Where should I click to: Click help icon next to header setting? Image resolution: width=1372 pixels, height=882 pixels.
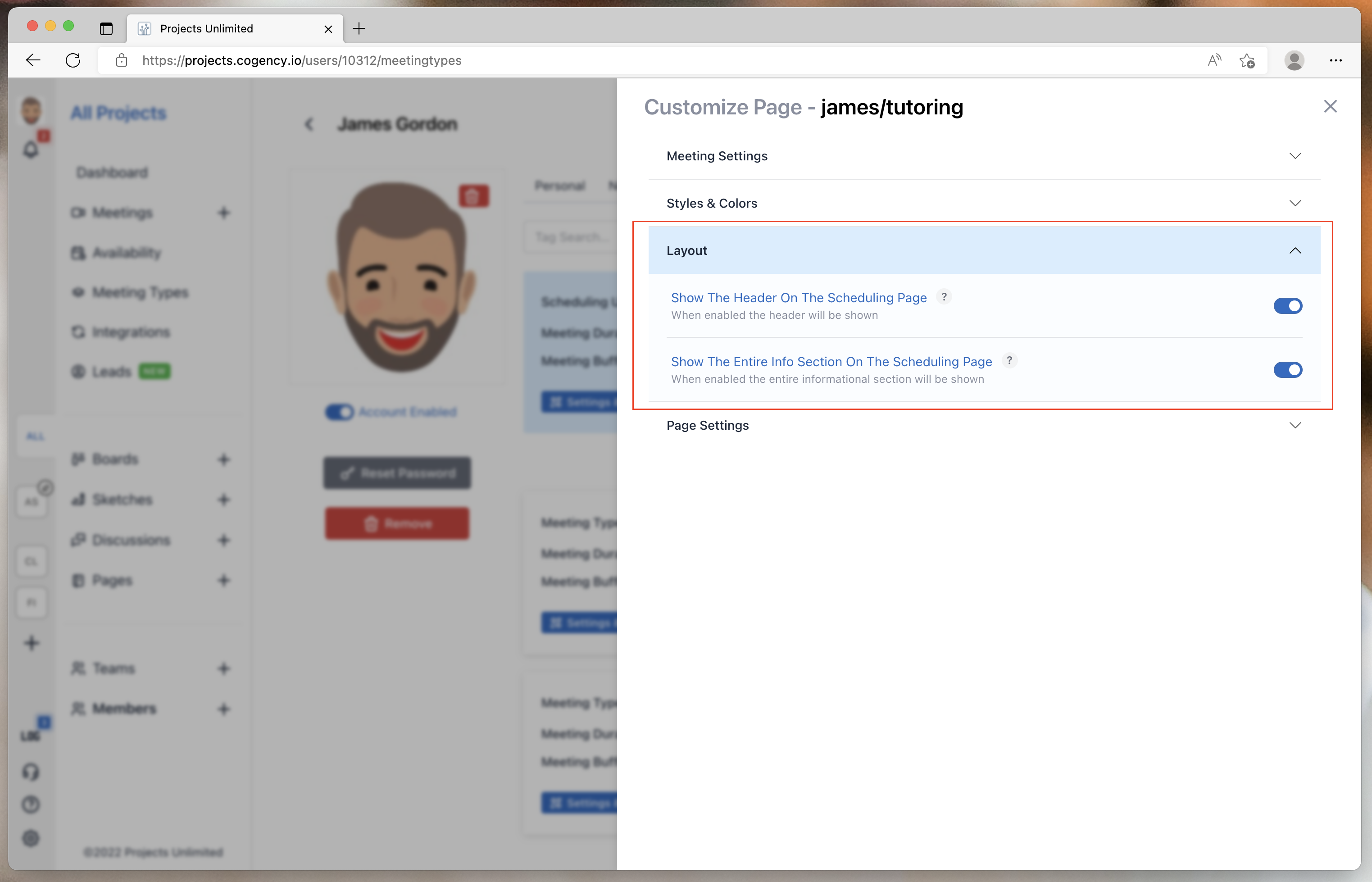pyautogui.click(x=944, y=297)
